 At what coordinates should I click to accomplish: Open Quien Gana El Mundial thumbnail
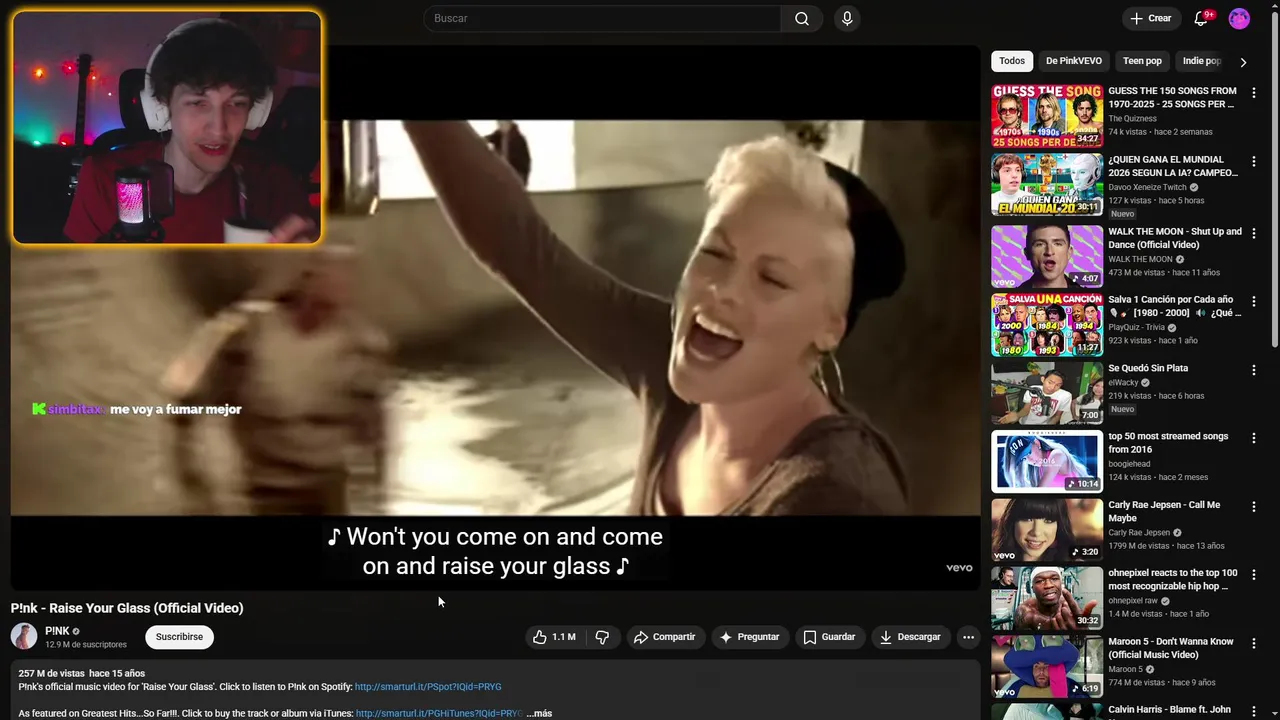(1047, 184)
